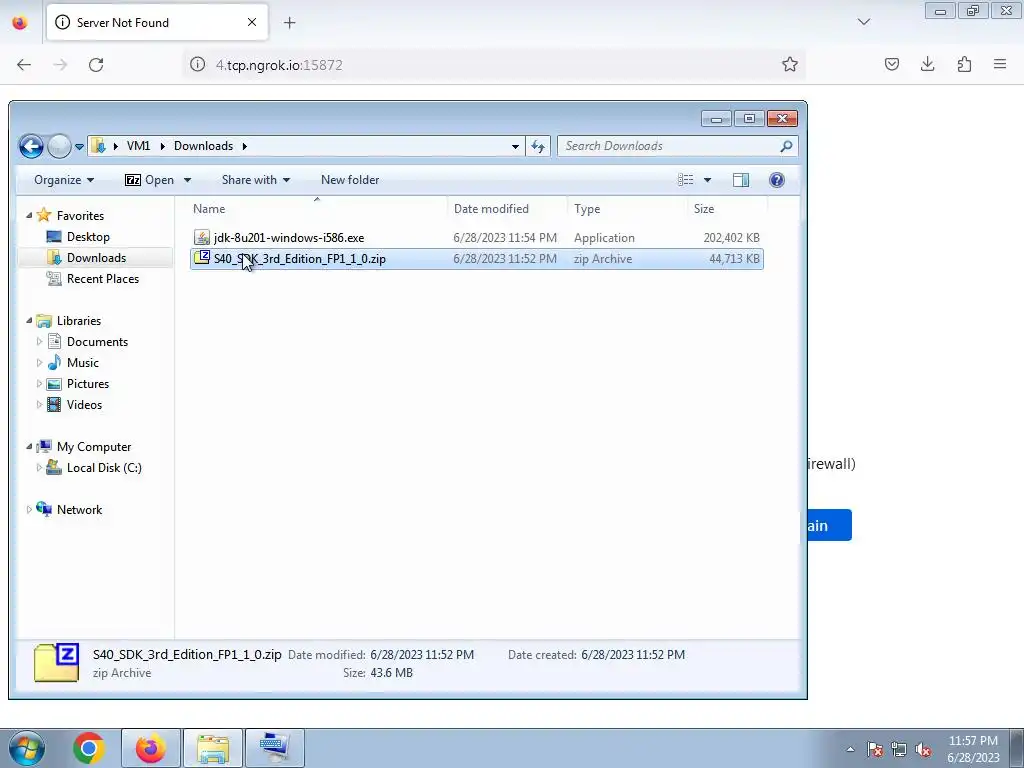Open Favorites in navigation pane
Viewport: 1024px width, 768px height.
(x=80, y=216)
